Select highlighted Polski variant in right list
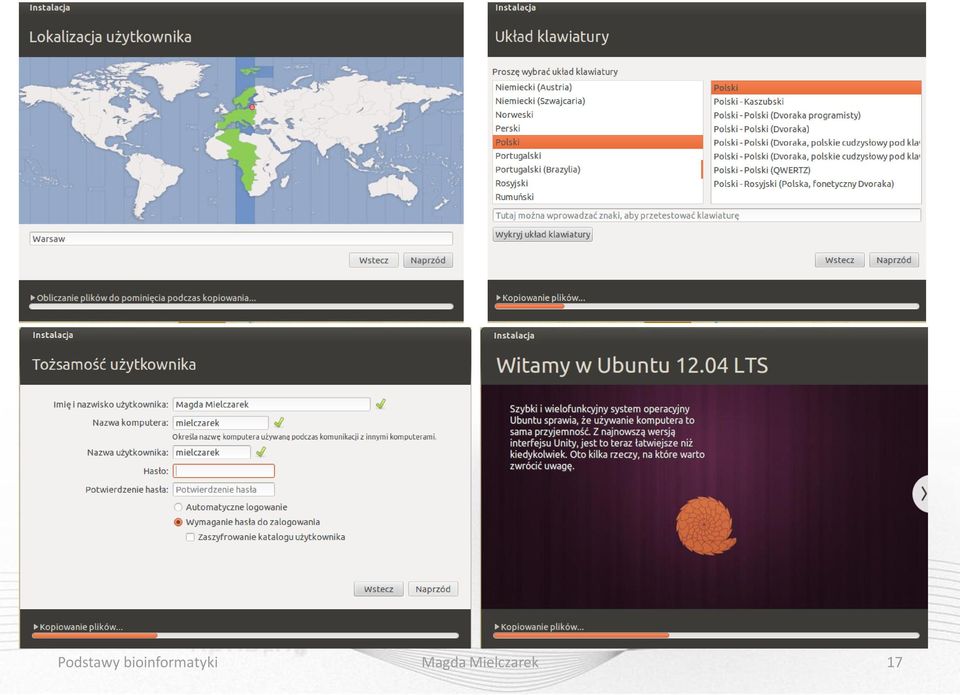 tap(816, 88)
